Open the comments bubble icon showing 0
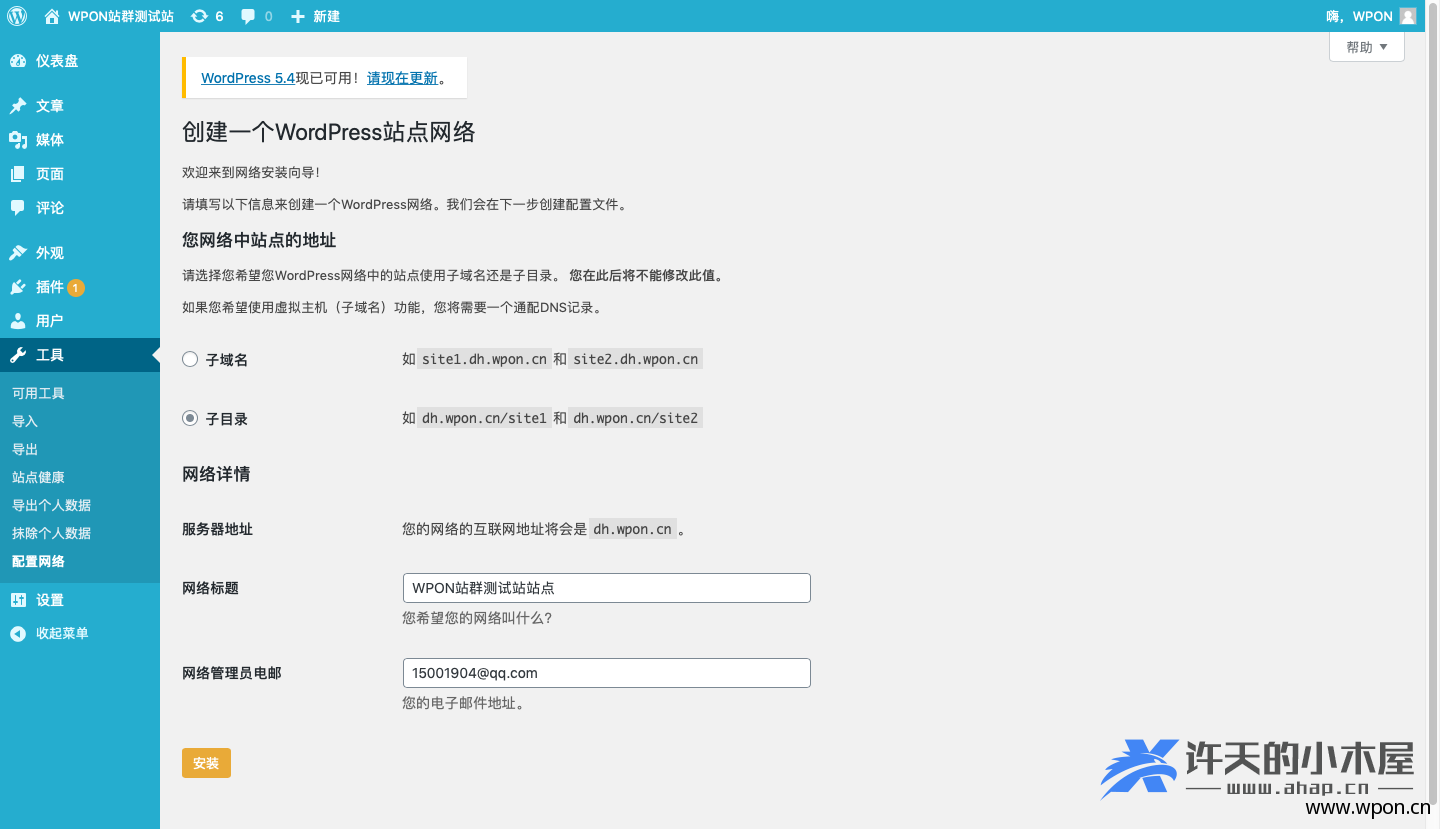The image size is (1440, 829). 248,16
